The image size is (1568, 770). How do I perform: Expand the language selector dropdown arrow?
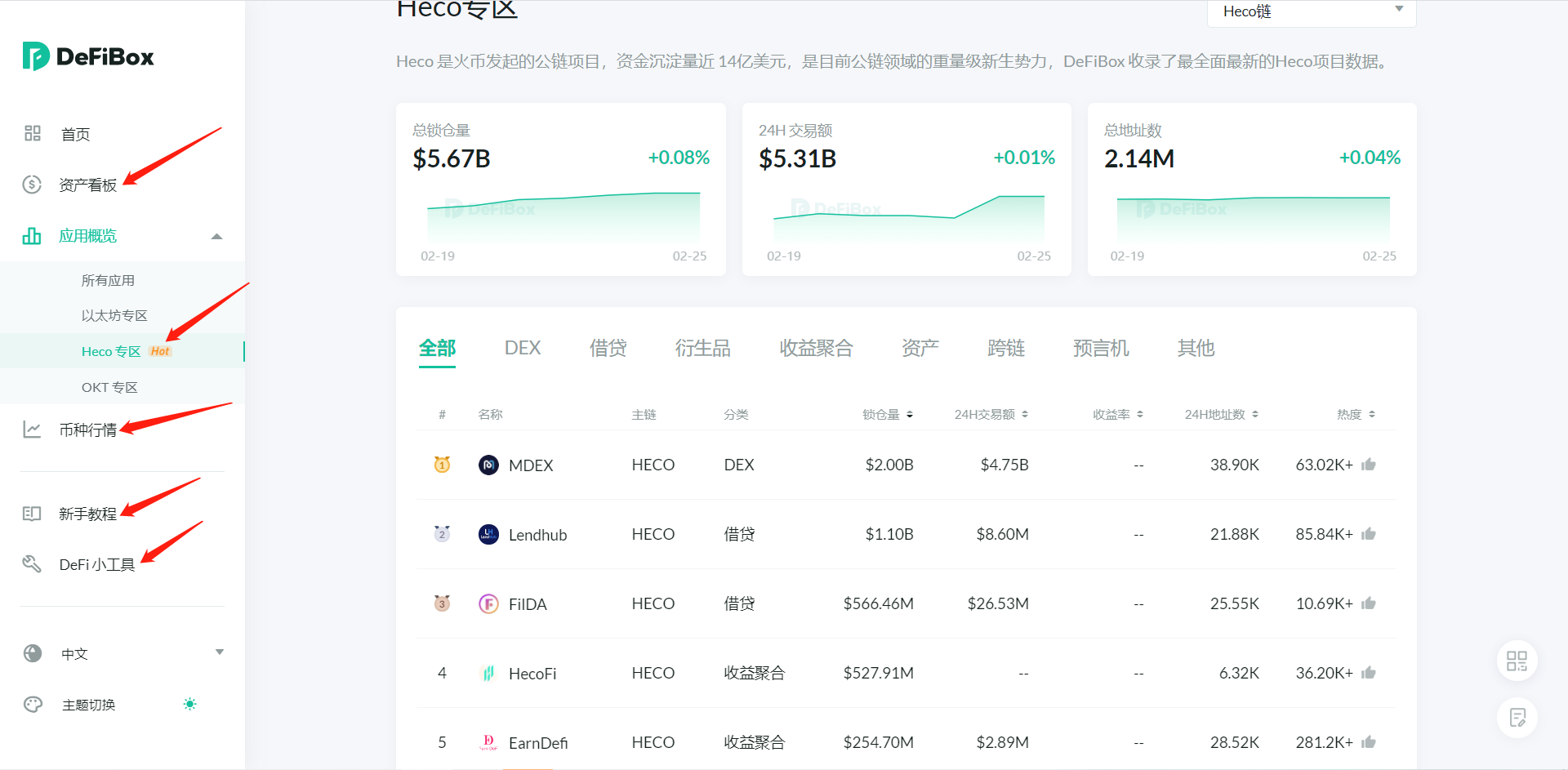(219, 652)
